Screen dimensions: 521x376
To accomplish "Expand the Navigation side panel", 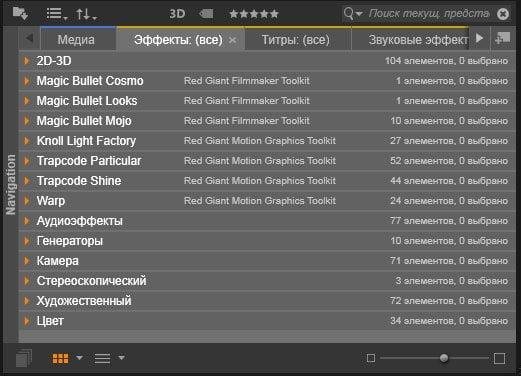I will click(11, 184).
